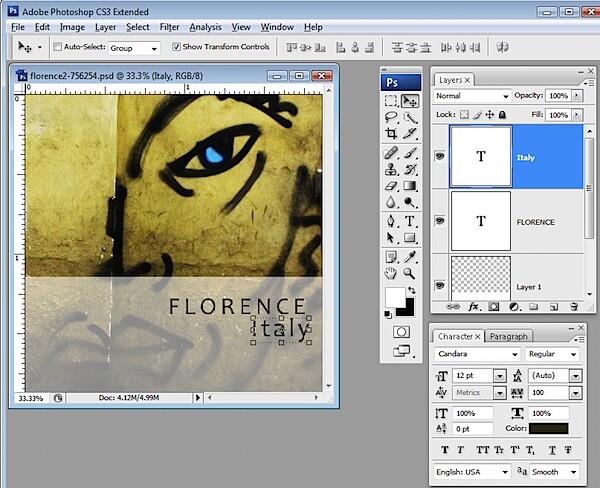
Task: Select the Eyedropper tool
Action: 409,257
